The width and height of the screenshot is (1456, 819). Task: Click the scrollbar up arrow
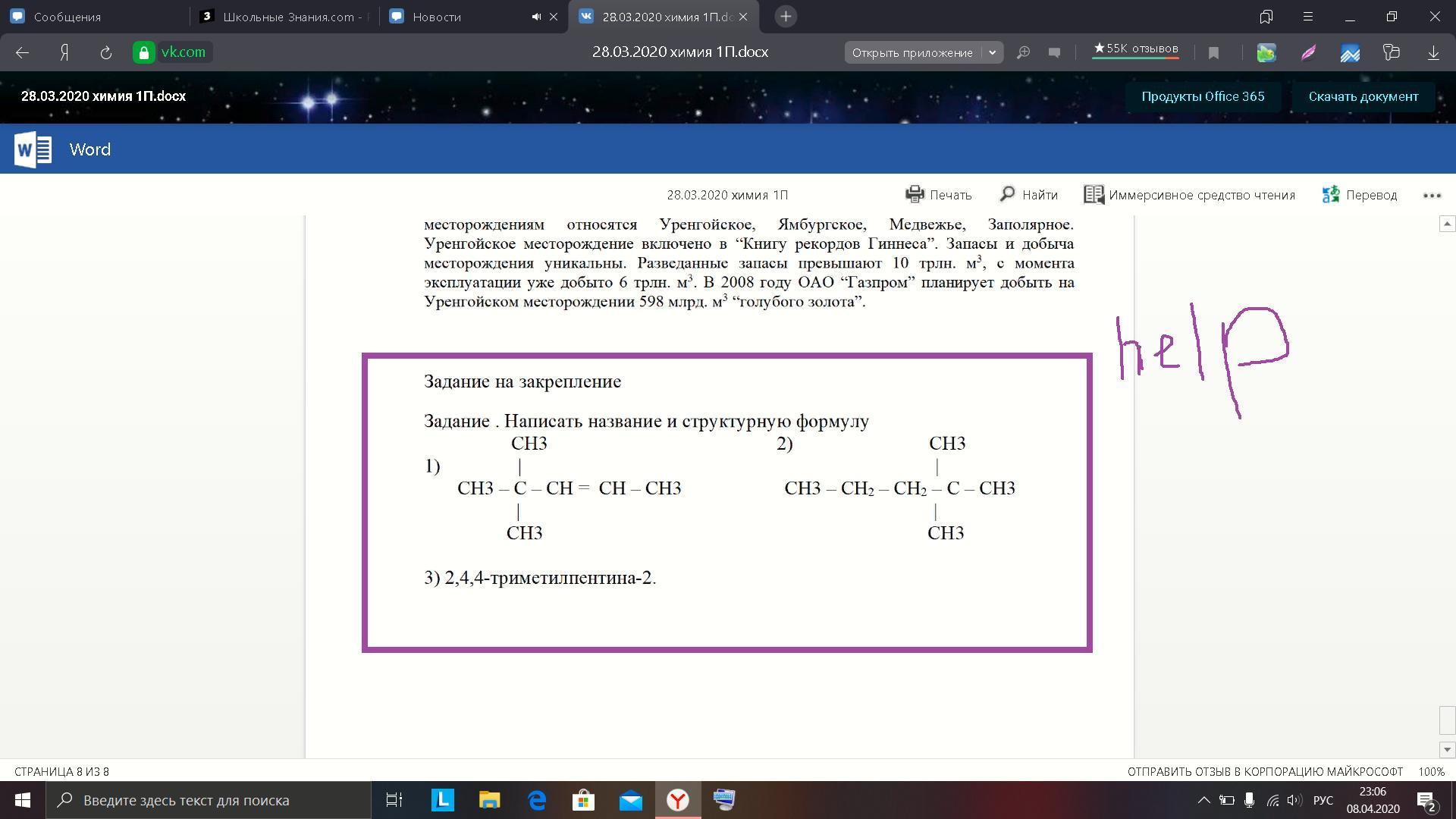[1447, 224]
